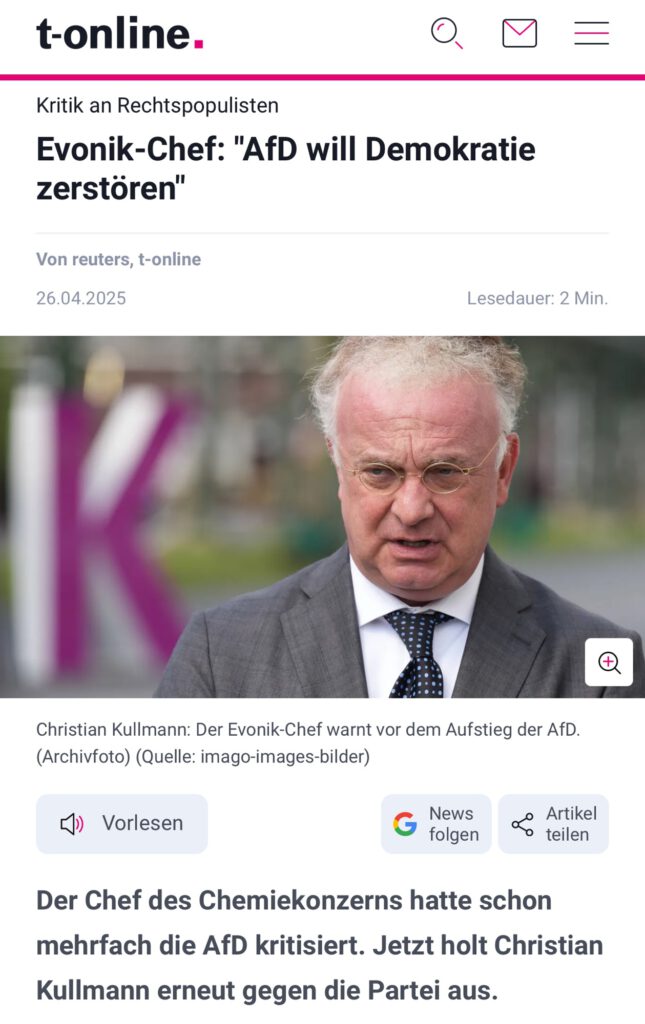Open the mail envelope icon

[x=520, y=33]
